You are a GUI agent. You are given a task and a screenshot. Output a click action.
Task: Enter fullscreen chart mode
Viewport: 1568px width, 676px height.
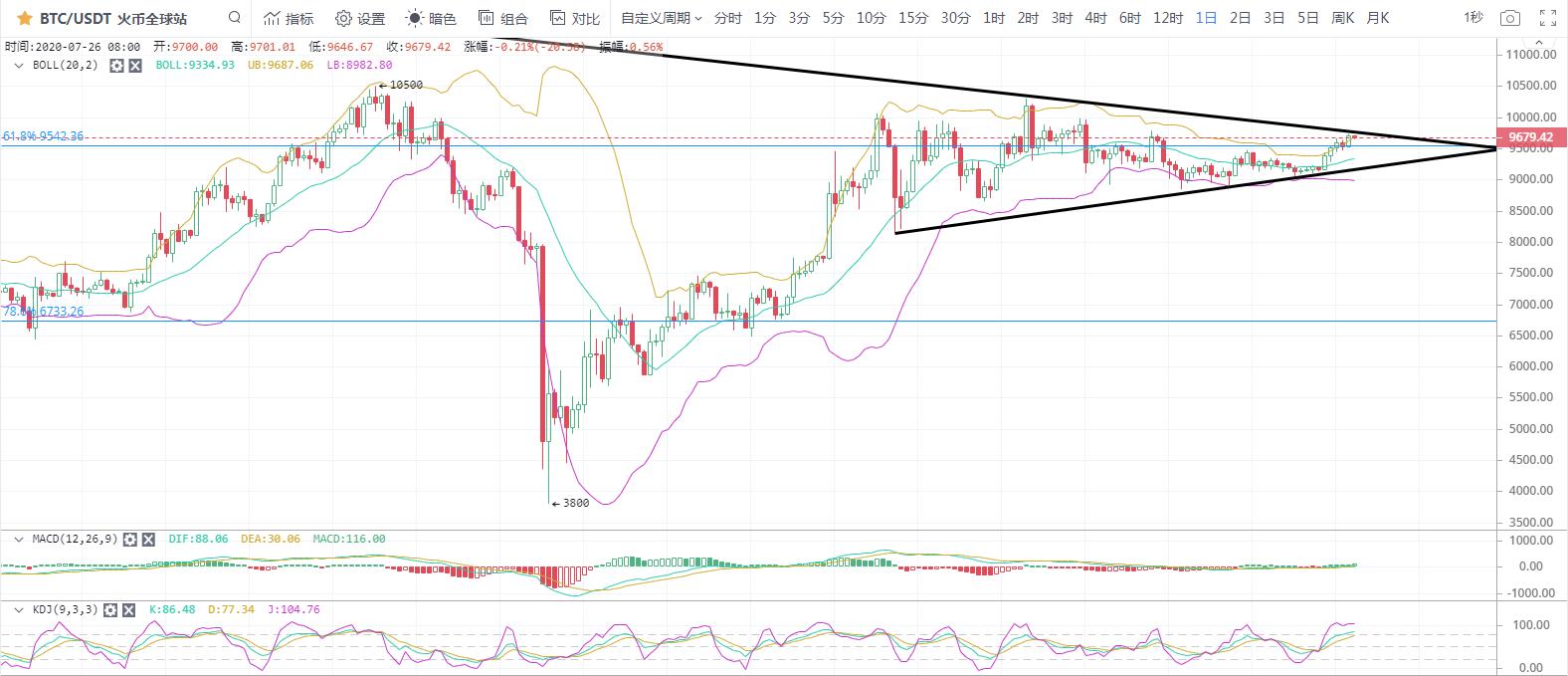click(1547, 18)
